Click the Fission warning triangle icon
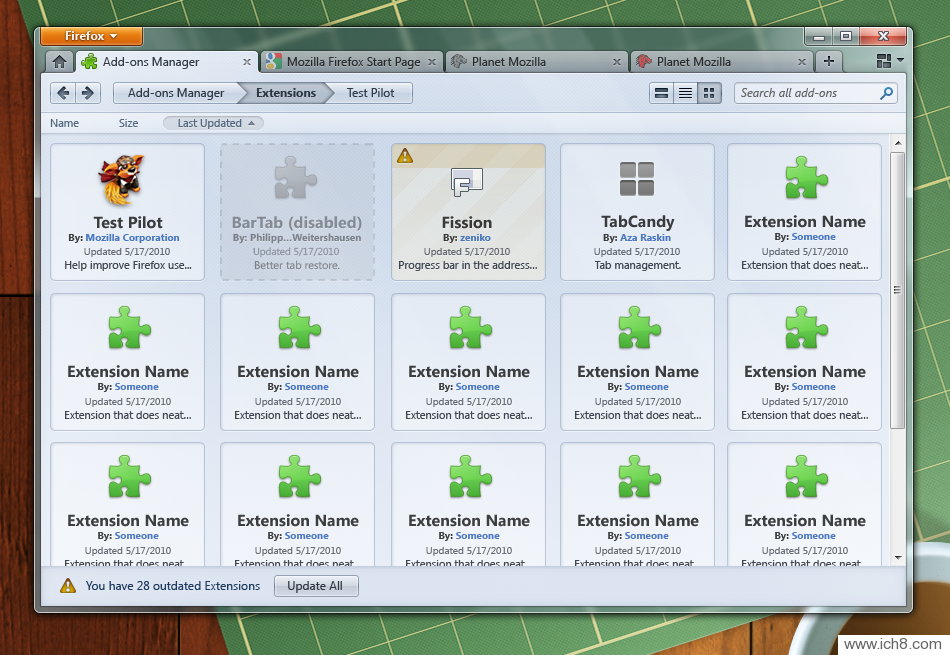This screenshot has height=655, width=950. pos(404,155)
